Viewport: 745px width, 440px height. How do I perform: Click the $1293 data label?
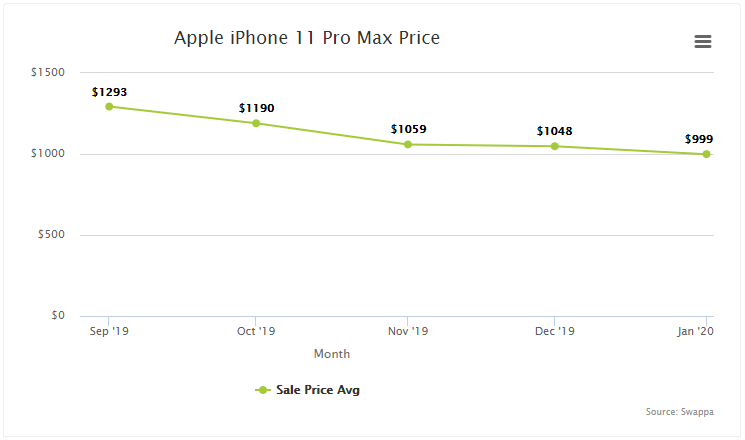[x=109, y=92]
